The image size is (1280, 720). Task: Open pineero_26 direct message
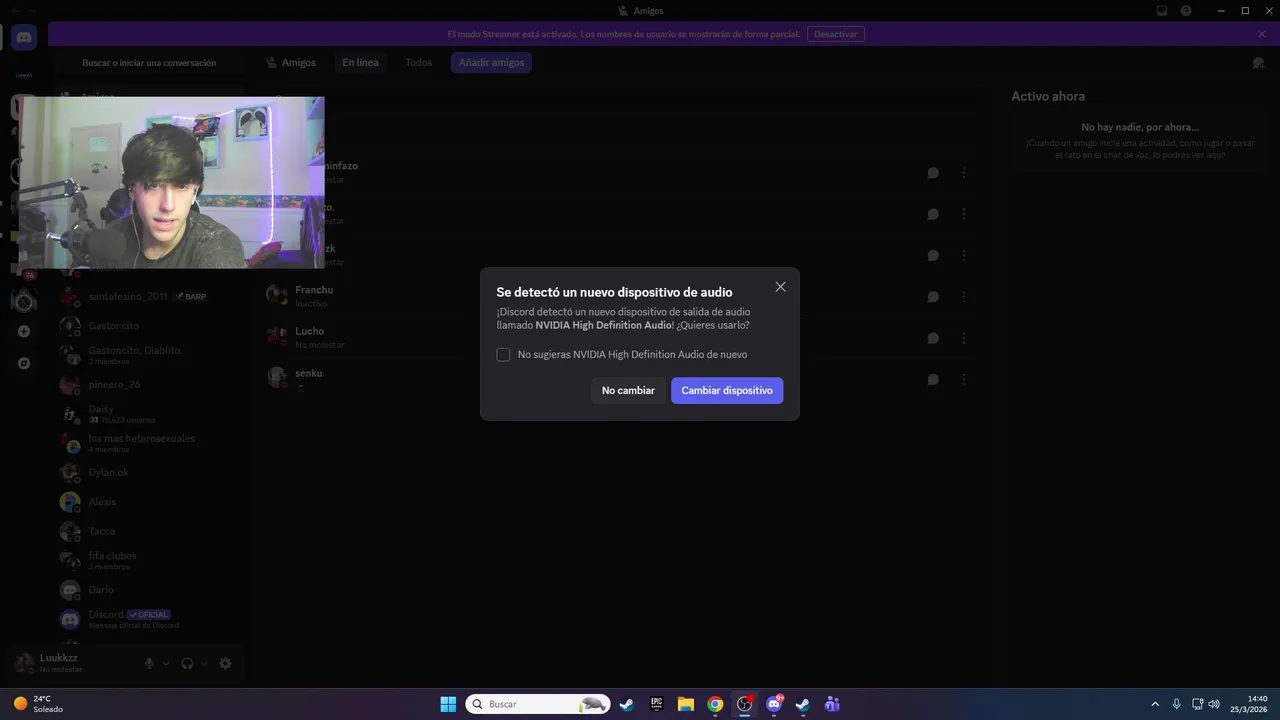150,384
